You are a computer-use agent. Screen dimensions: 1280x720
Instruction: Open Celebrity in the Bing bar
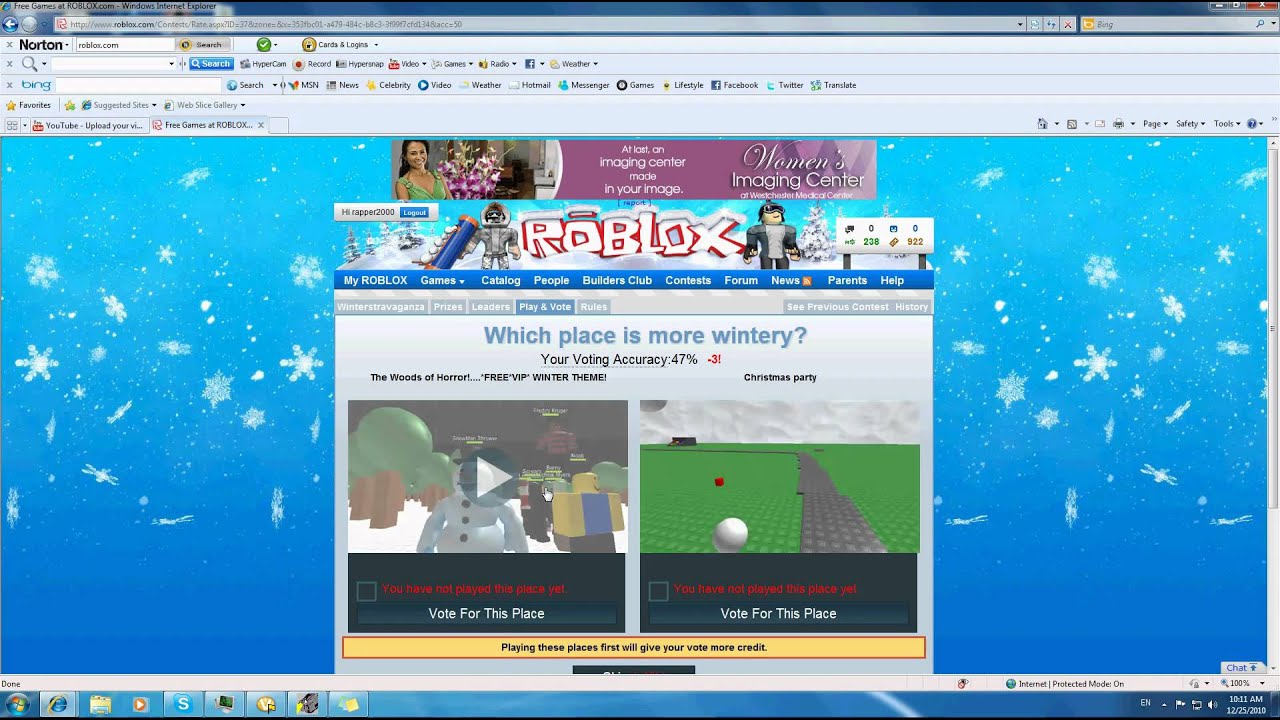[388, 85]
